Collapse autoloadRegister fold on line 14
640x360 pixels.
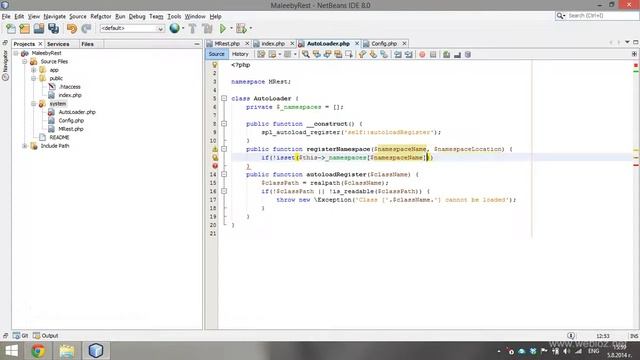(224, 174)
